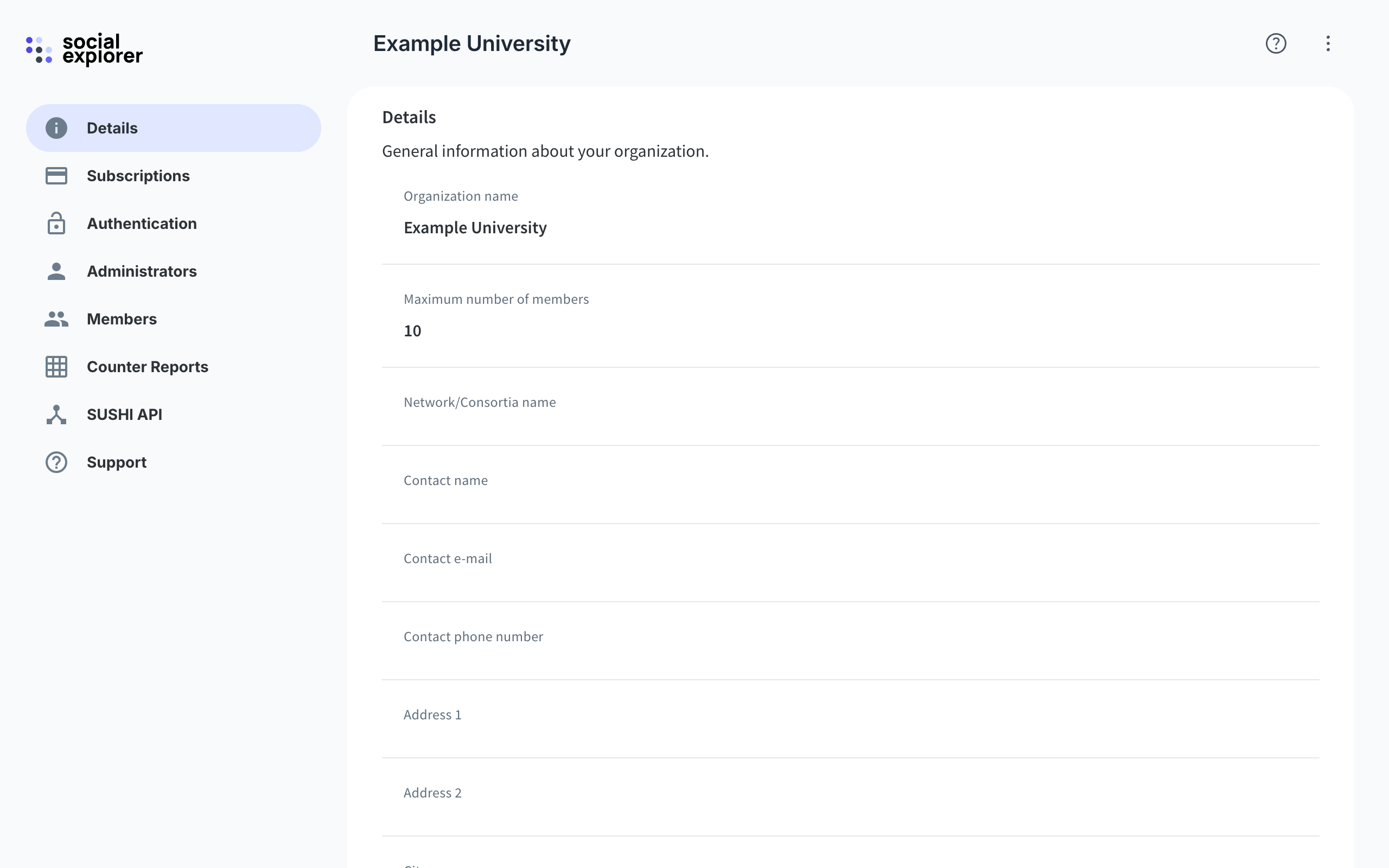This screenshot has width=1389, height=868.
Task: Click the Contact phone number field
Action: pyautogui.click(x=850, y=641)
